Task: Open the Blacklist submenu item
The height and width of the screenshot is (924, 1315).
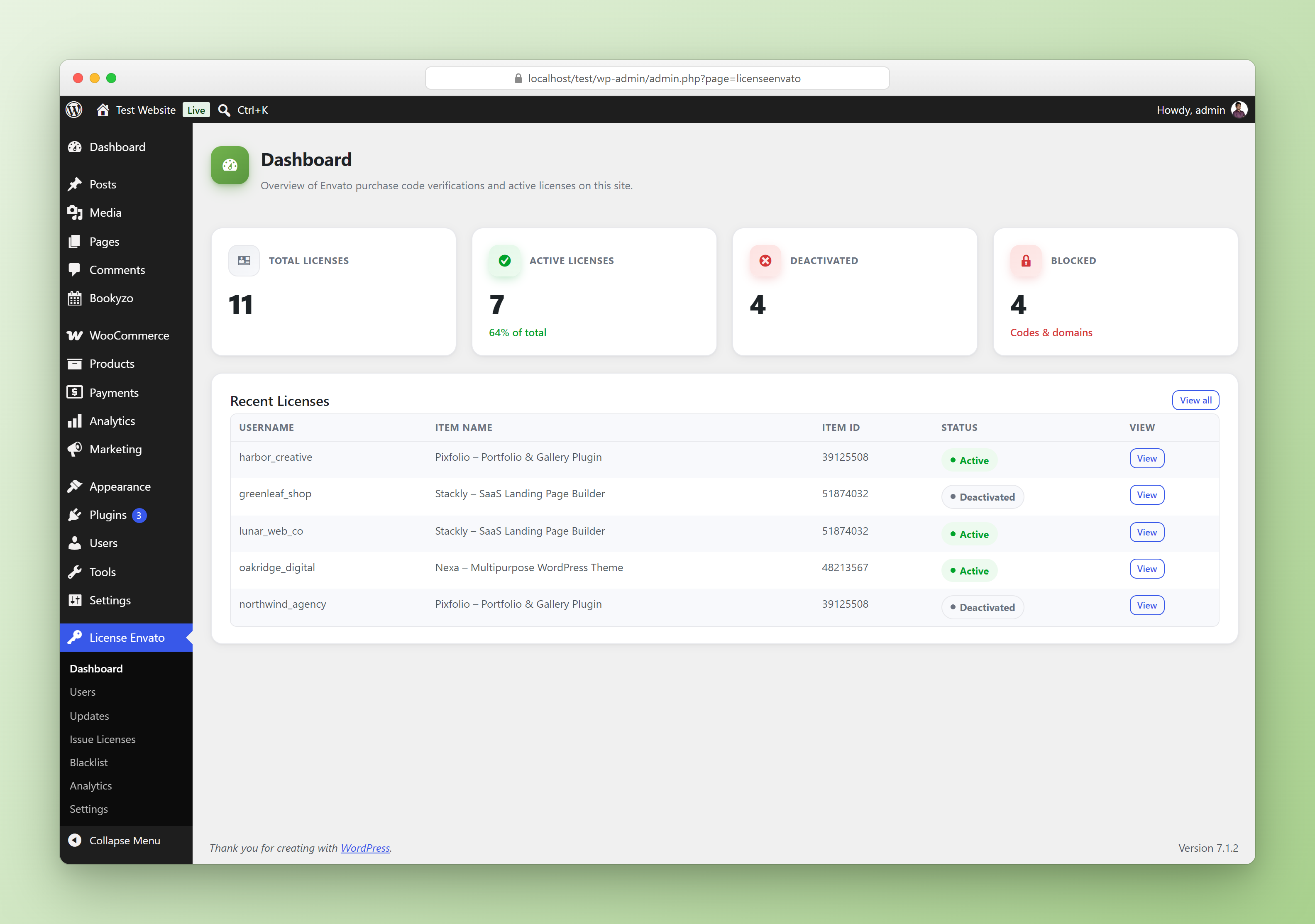Action: point(89,763)
